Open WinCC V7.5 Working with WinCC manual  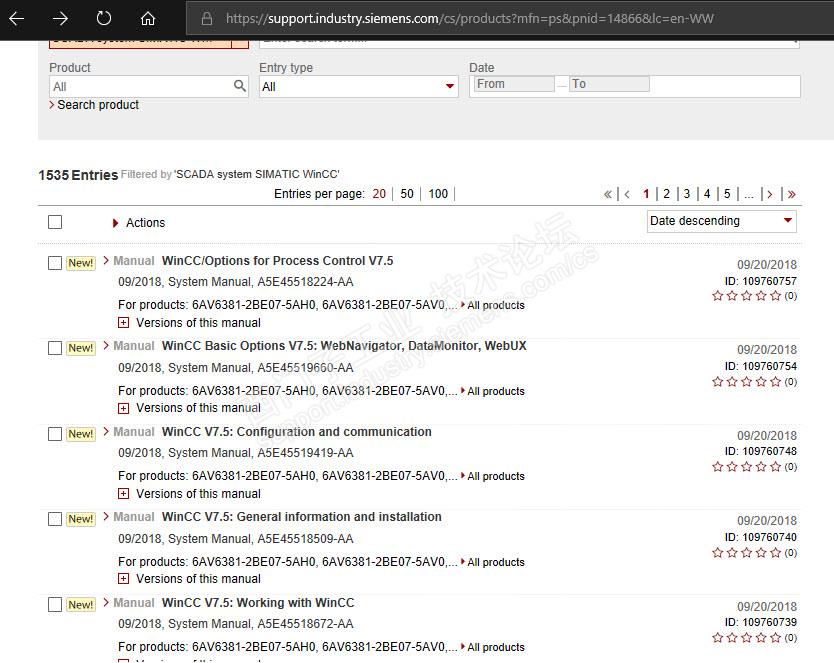(x=258, y=602)
